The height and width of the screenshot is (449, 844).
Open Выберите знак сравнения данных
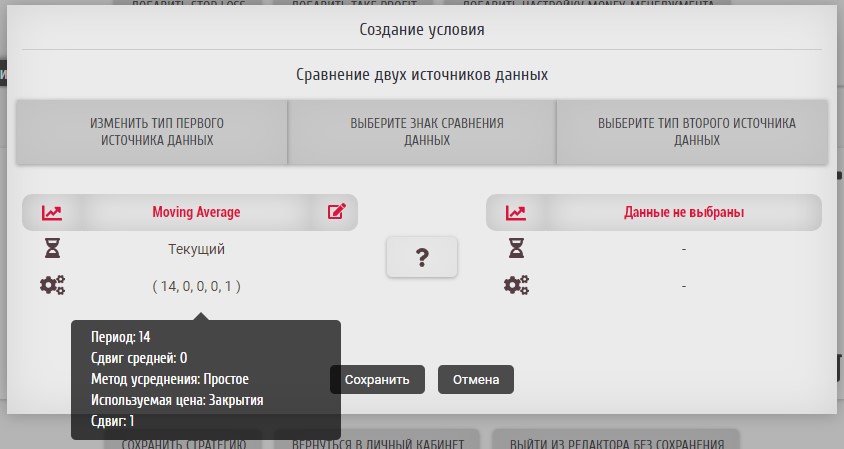pyautogui.click(x=422, y=132)
